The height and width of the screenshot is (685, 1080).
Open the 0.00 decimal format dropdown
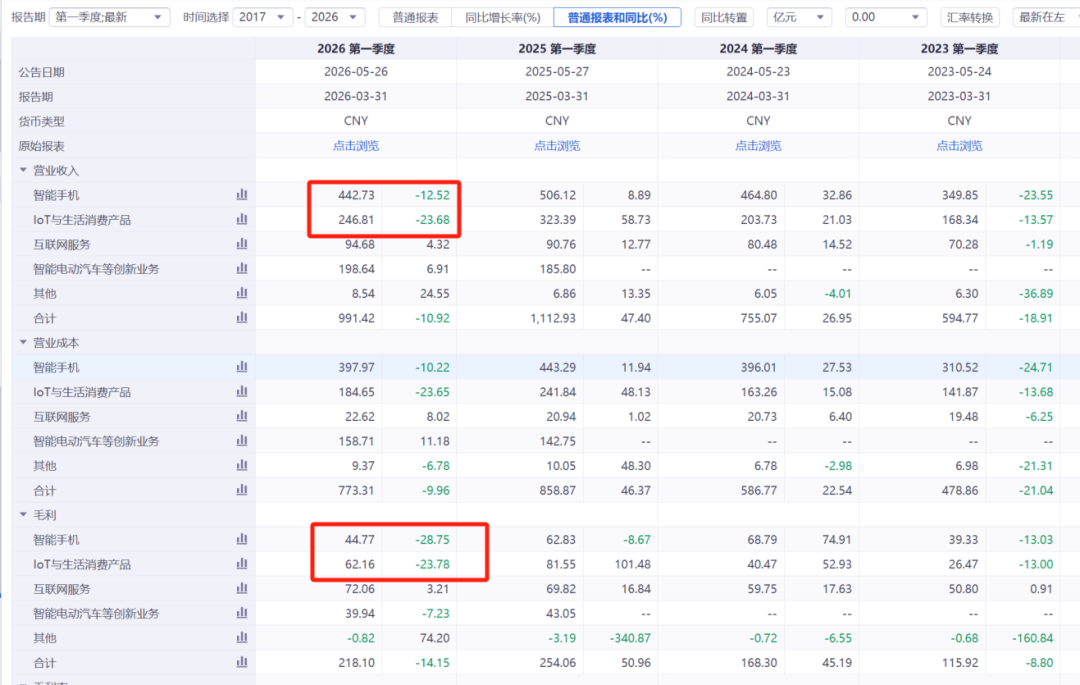[886, 17]
